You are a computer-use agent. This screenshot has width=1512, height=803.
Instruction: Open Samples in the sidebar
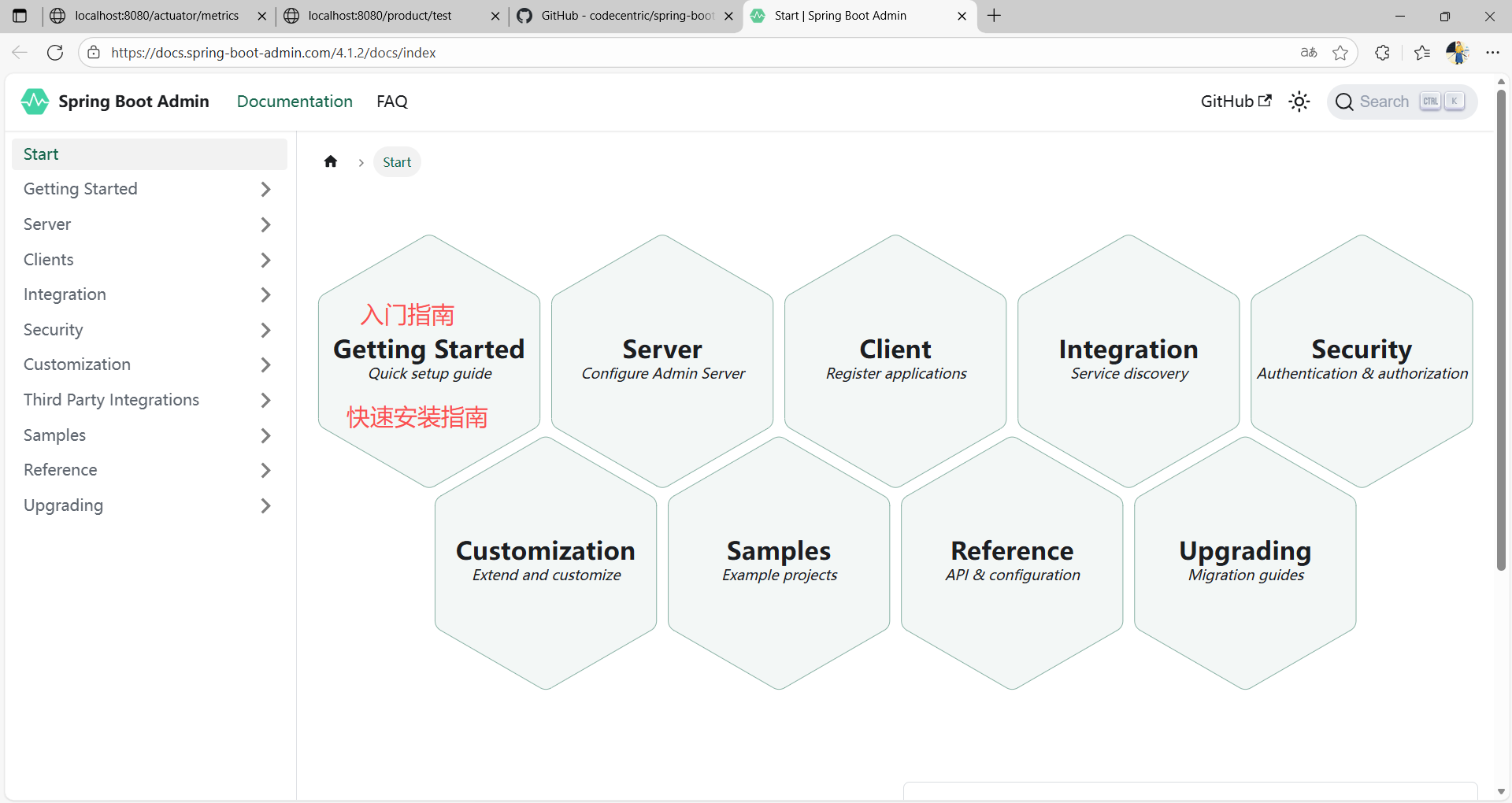click(x=54, y=435)
